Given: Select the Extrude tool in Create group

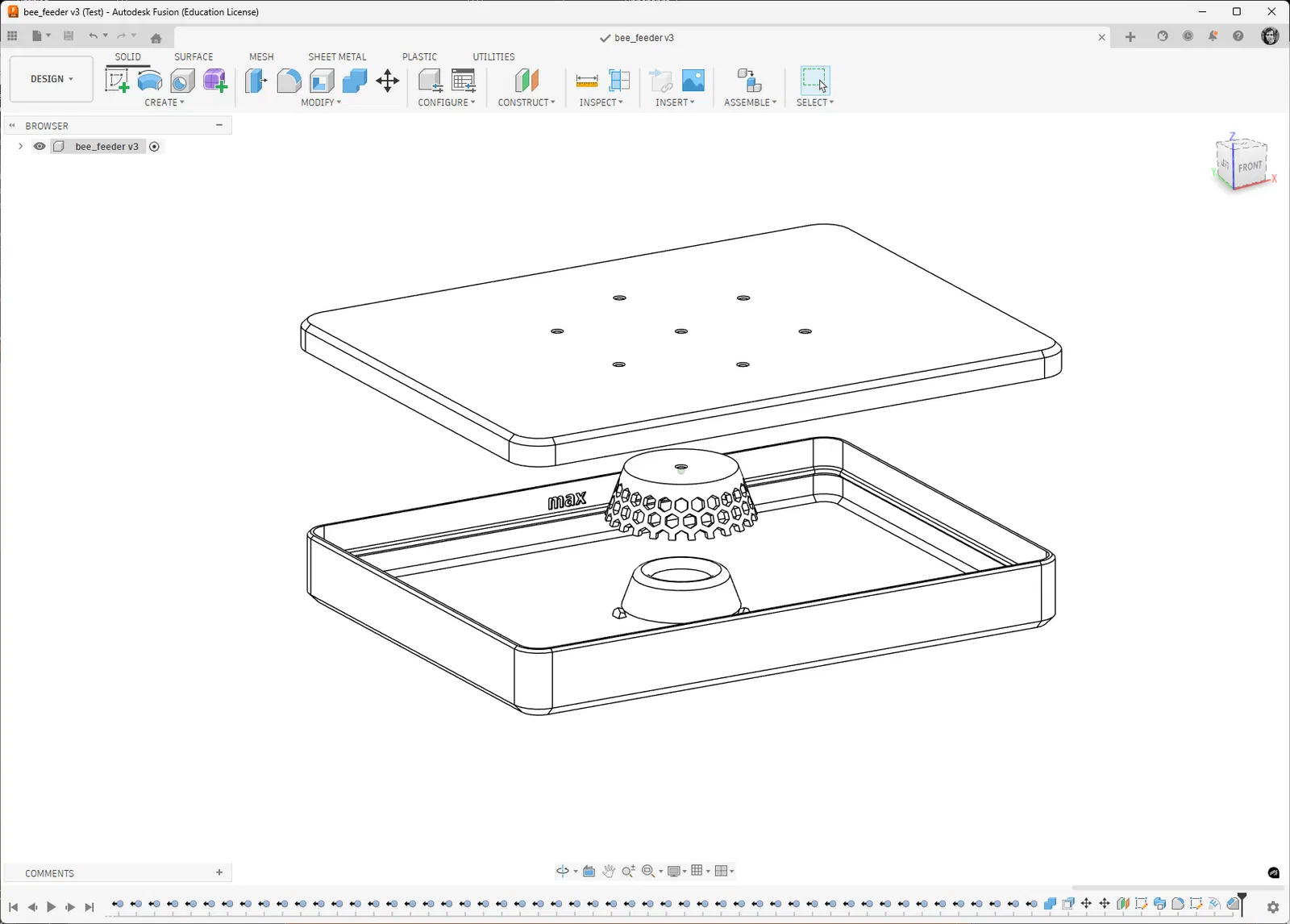Looking at the screenshot, I should point(150,81).
